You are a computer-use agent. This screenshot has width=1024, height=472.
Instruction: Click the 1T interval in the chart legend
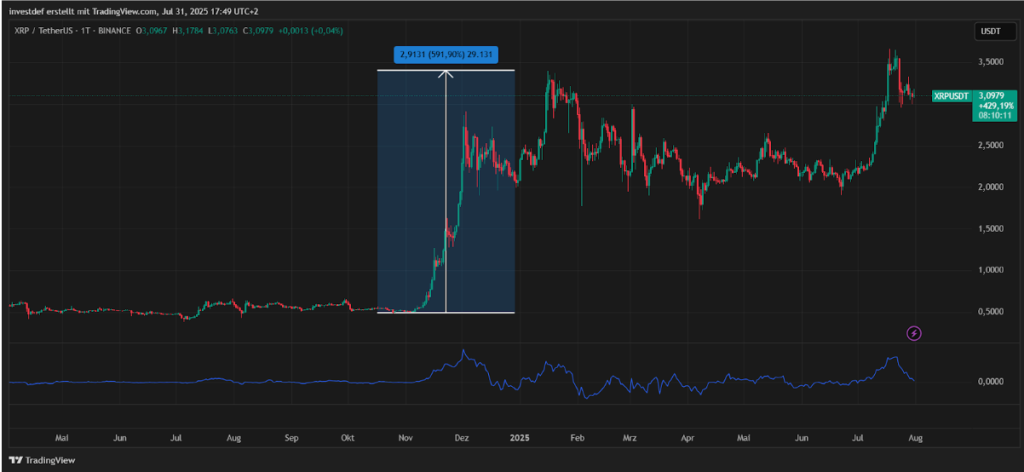pos(88,32)
